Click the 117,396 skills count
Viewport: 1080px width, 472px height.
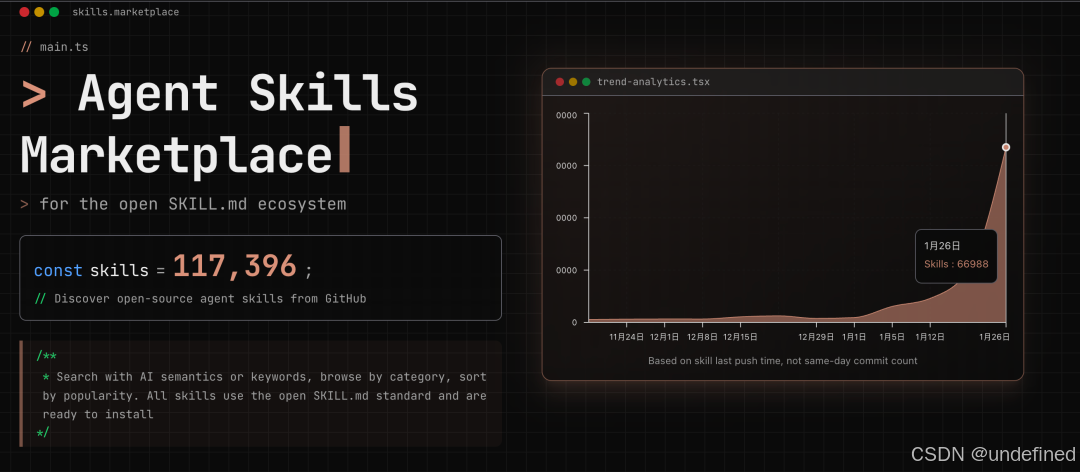[x=234, y=267]
